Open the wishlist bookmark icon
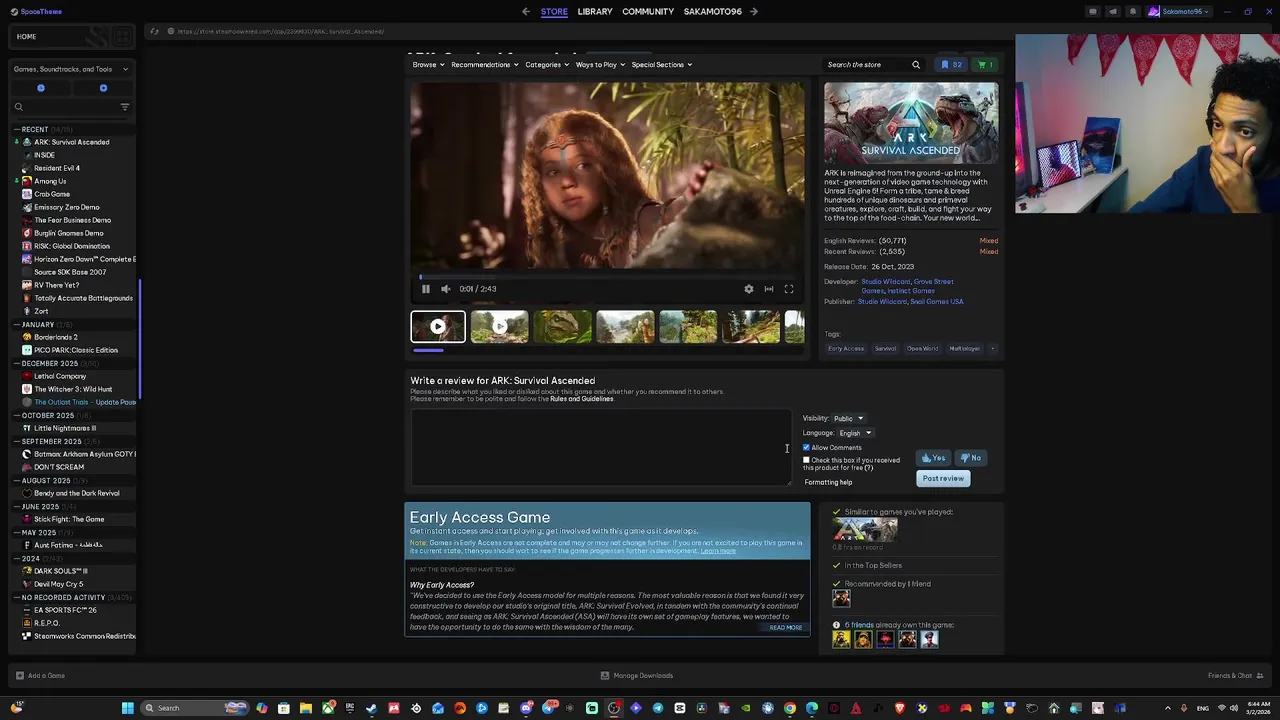1280x720 pixels. (x=951, y=65)
